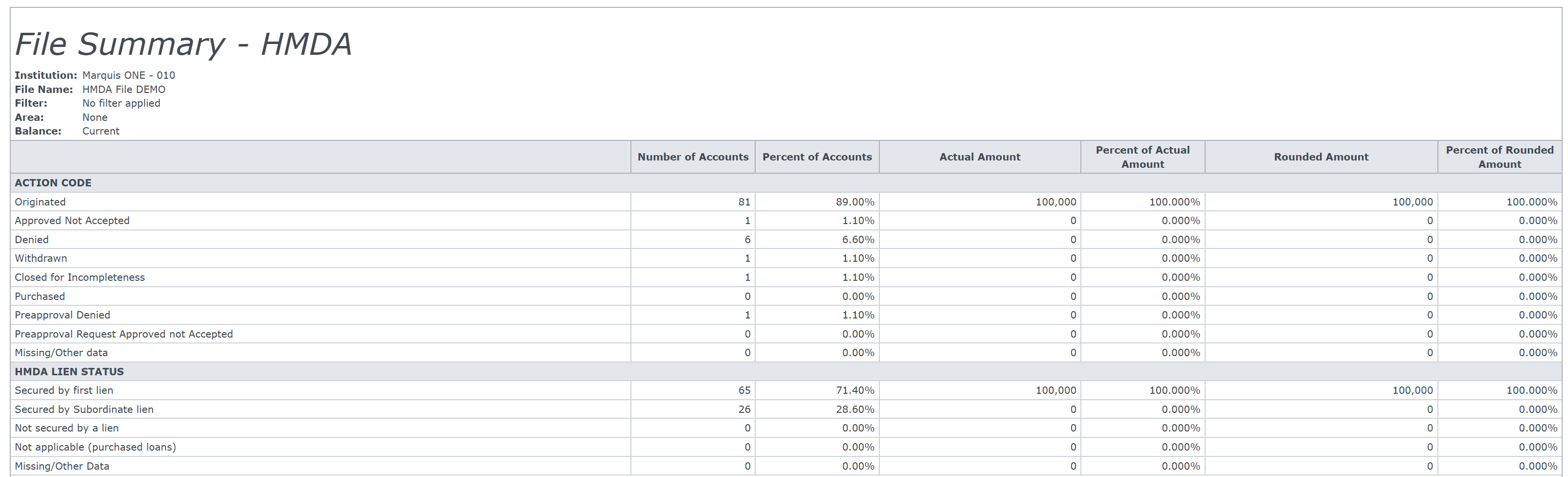This screenshot has width=1568, height=477.
Task: Click the Percent of Actual Amount header
Action: pyautogui.click(x=1142, y=157)
